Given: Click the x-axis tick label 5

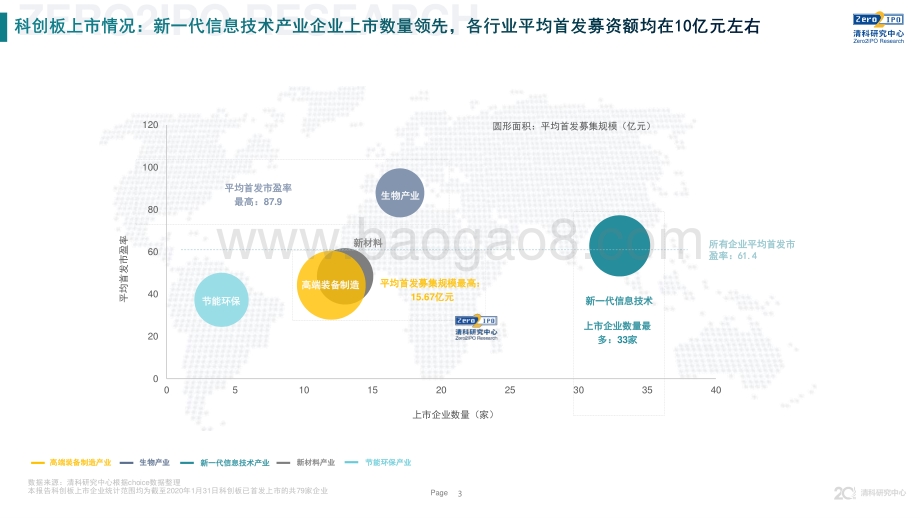Looking at the screenshot, I should pos(235,390).
